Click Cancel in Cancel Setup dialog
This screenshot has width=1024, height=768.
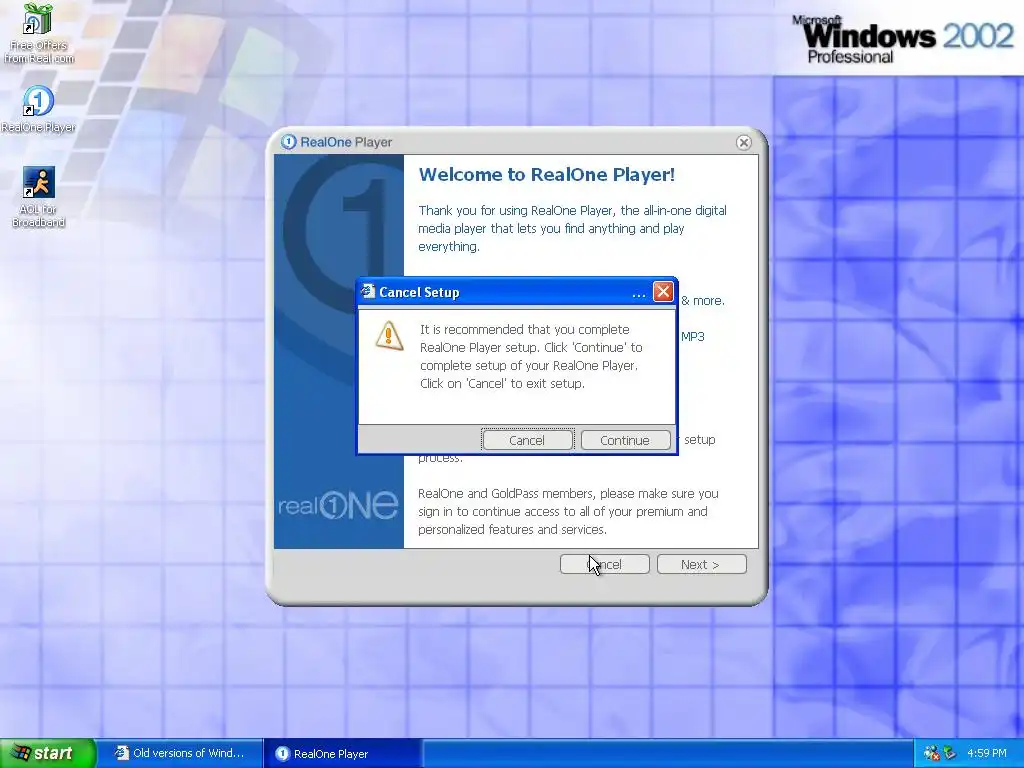pos(527,440)
